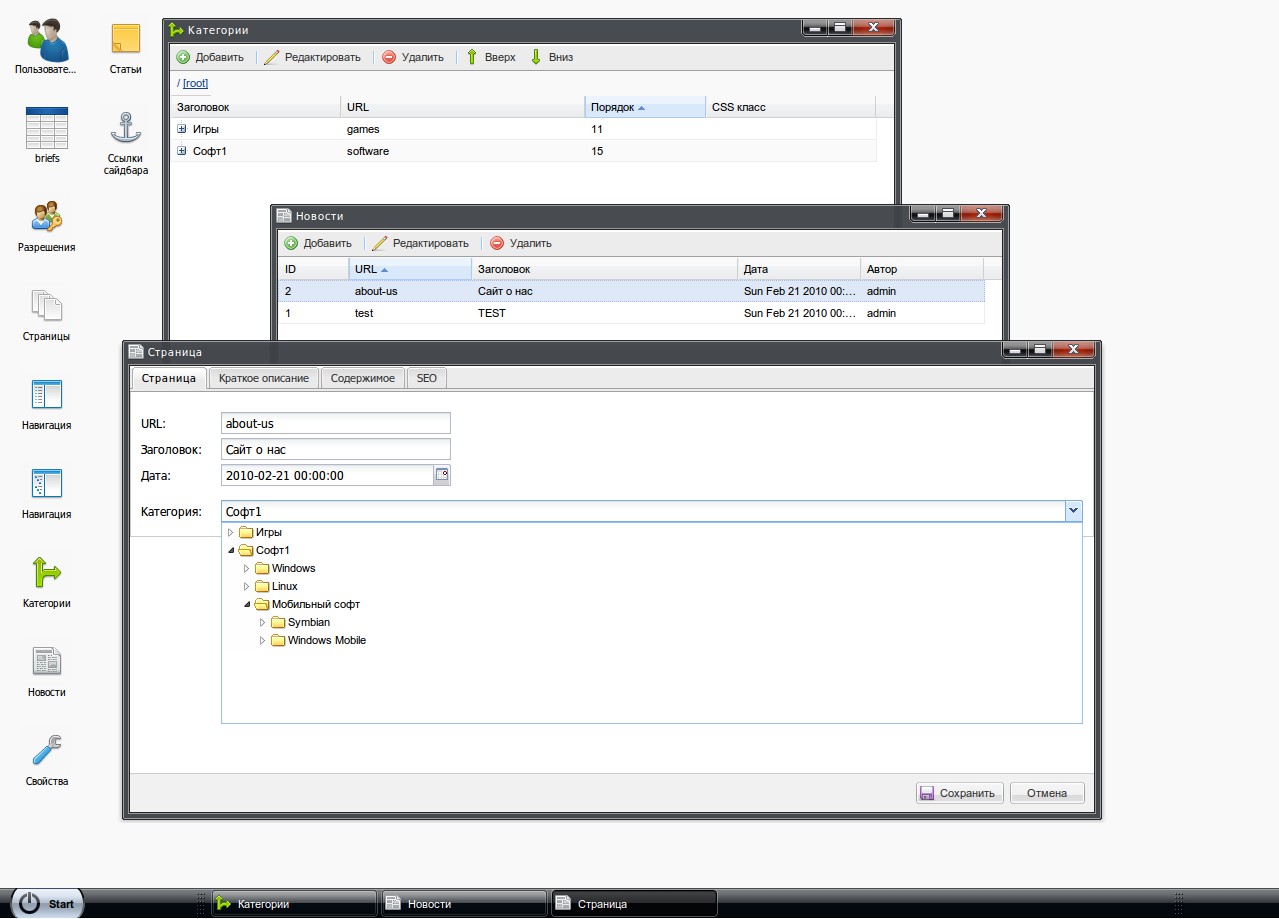Image resolution: width=1279 pixels, height=919 pixels.
Task: Sort by Дата column in Новости
Action: click(x=799, y=269)
